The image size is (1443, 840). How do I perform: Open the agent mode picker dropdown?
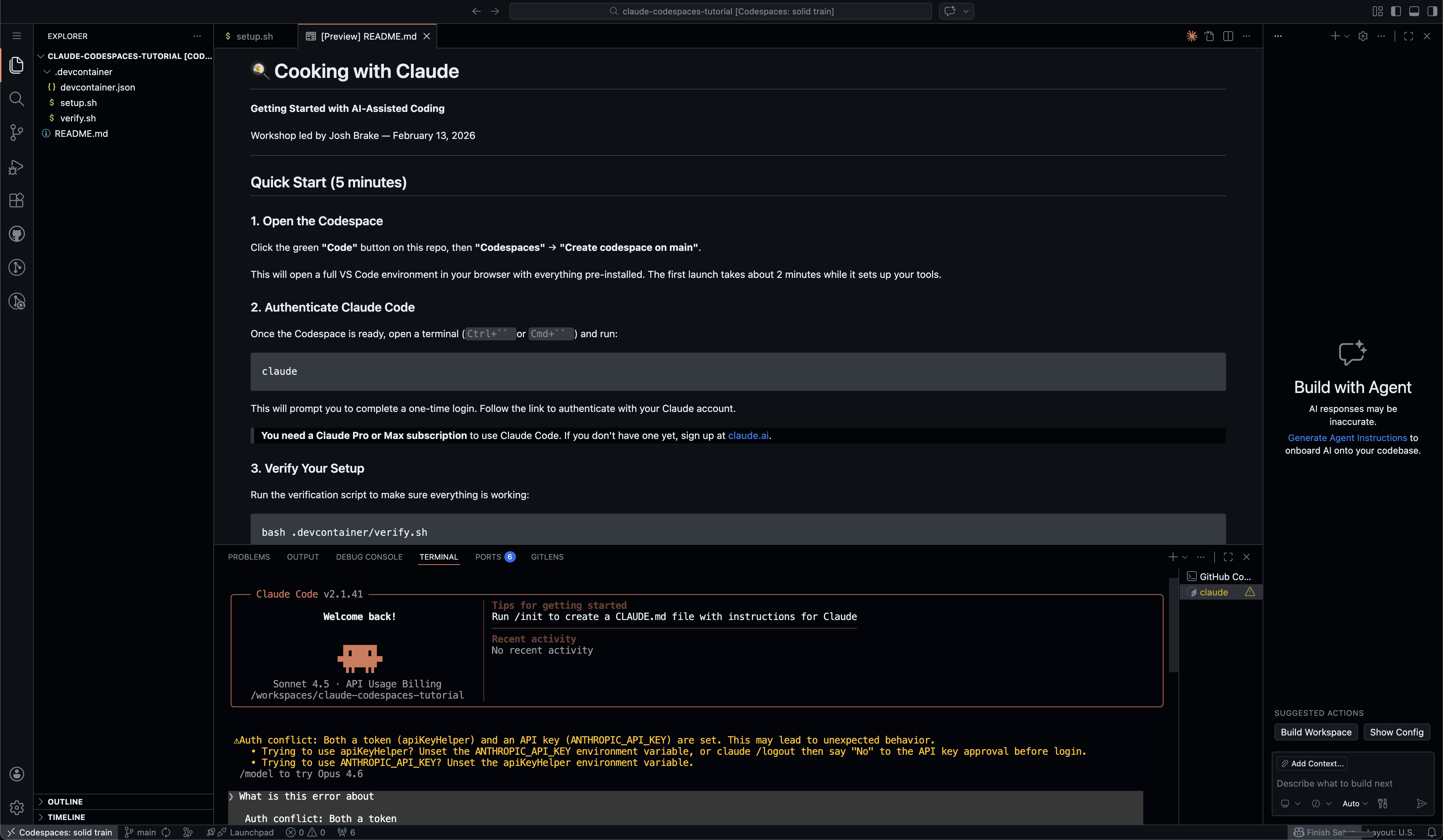[x=1321, y=804]
